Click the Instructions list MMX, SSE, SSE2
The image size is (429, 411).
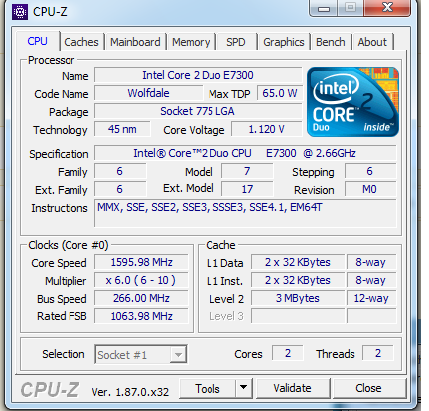[245, 213]
